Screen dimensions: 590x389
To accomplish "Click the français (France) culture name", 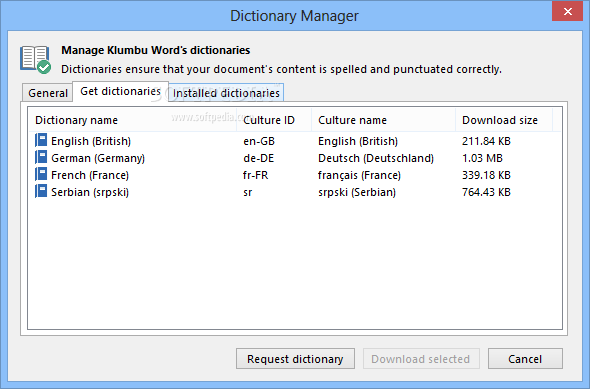I will (x=359, y=175).
